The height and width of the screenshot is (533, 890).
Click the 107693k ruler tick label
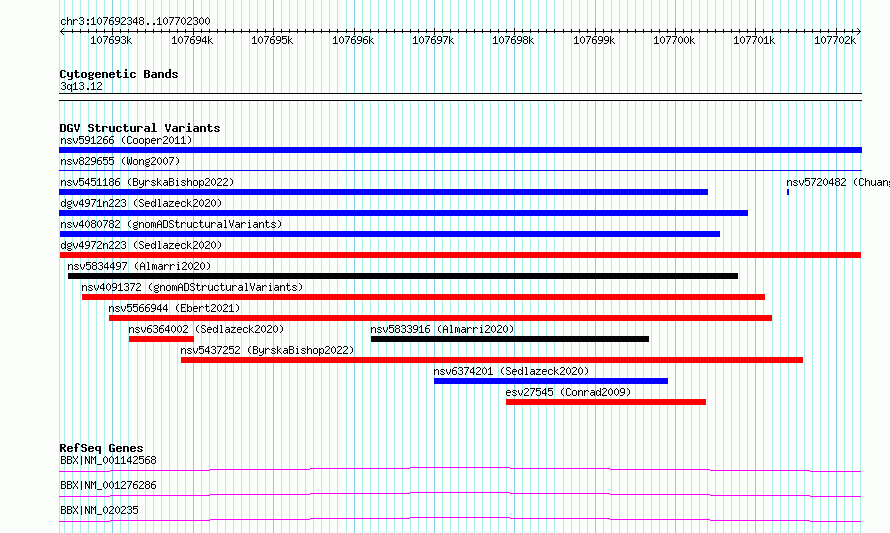point(111,40)
